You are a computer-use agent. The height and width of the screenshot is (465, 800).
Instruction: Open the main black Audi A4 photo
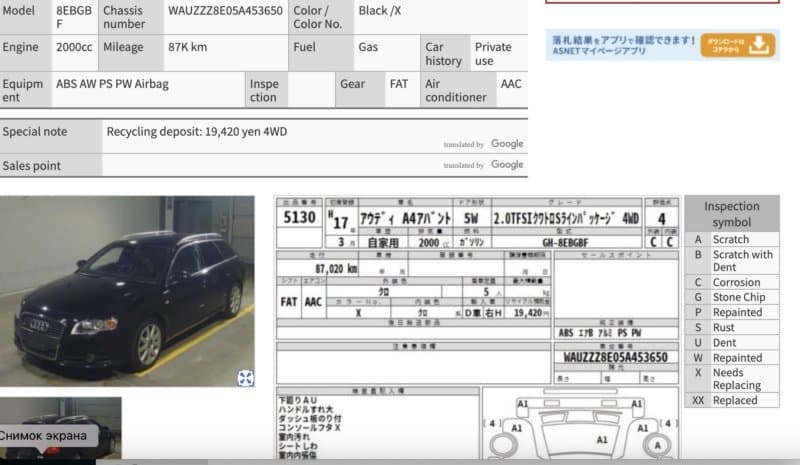click(127, 291)
